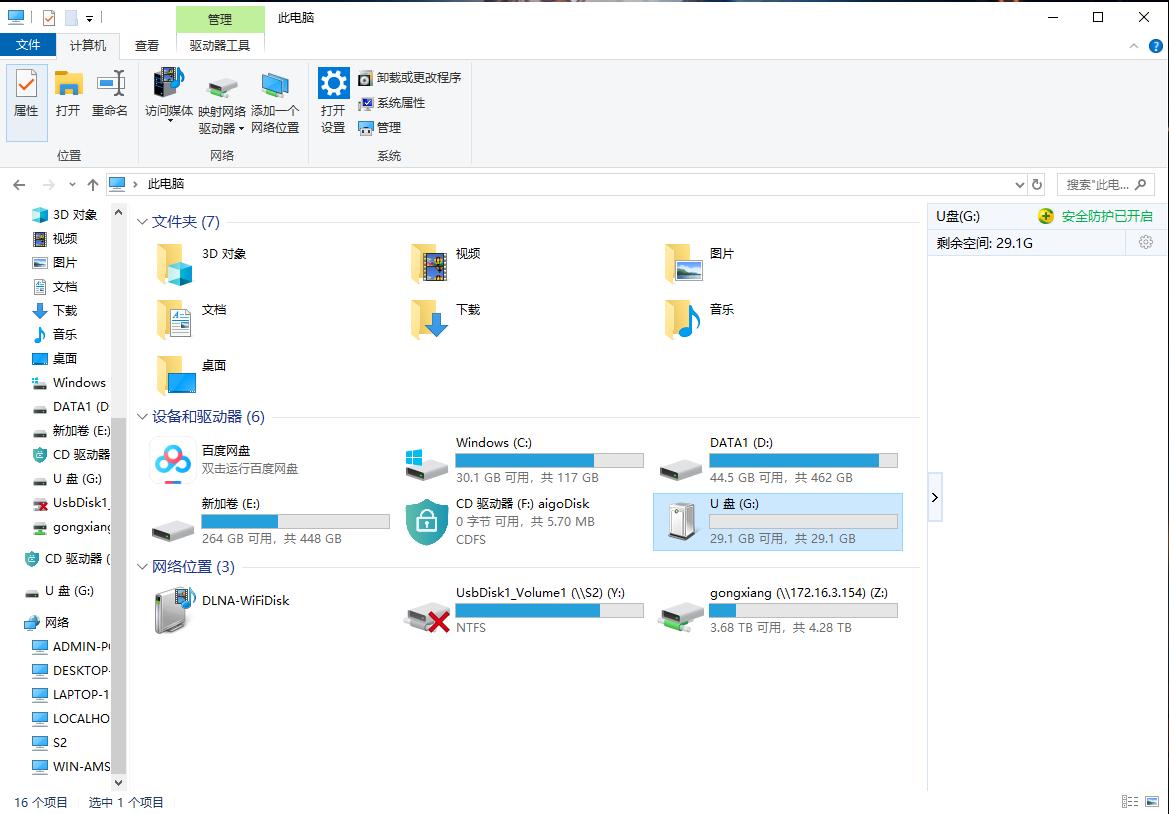This screenshot has height=814, width=1169.
Task: Select S2 computer in navigation pane
Action: coord(51,742)
